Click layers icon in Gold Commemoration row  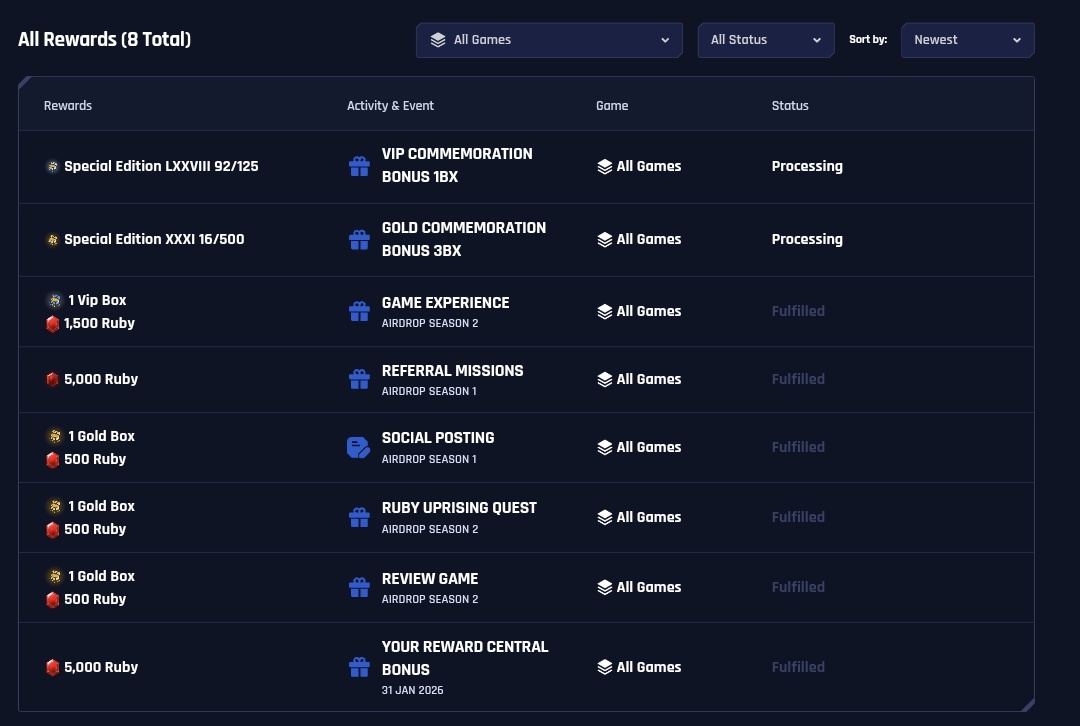605,240
